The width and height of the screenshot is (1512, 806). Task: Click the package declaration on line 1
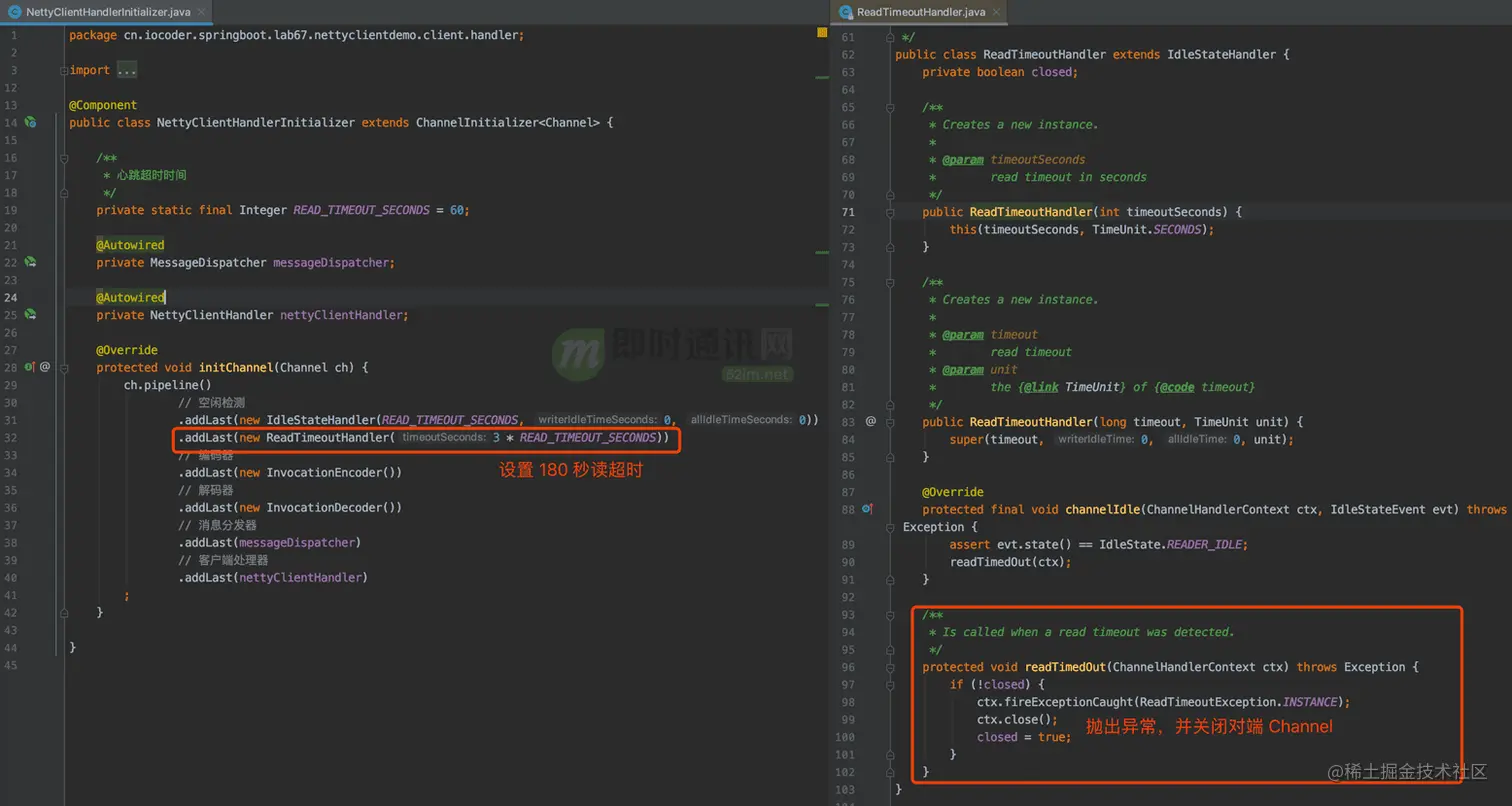[x=296, y=35]
